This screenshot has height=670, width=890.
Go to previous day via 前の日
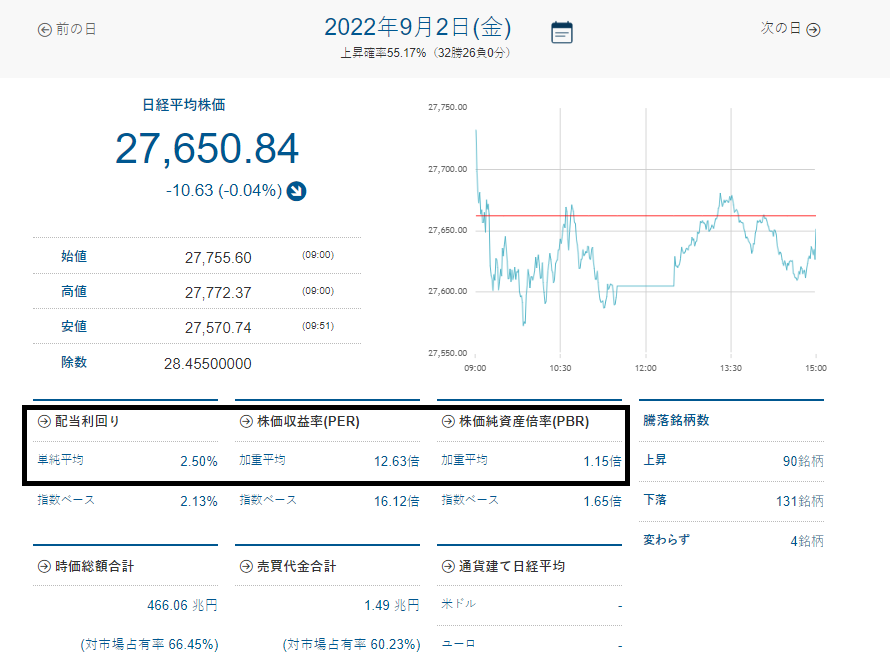click(x=67, y=30)
